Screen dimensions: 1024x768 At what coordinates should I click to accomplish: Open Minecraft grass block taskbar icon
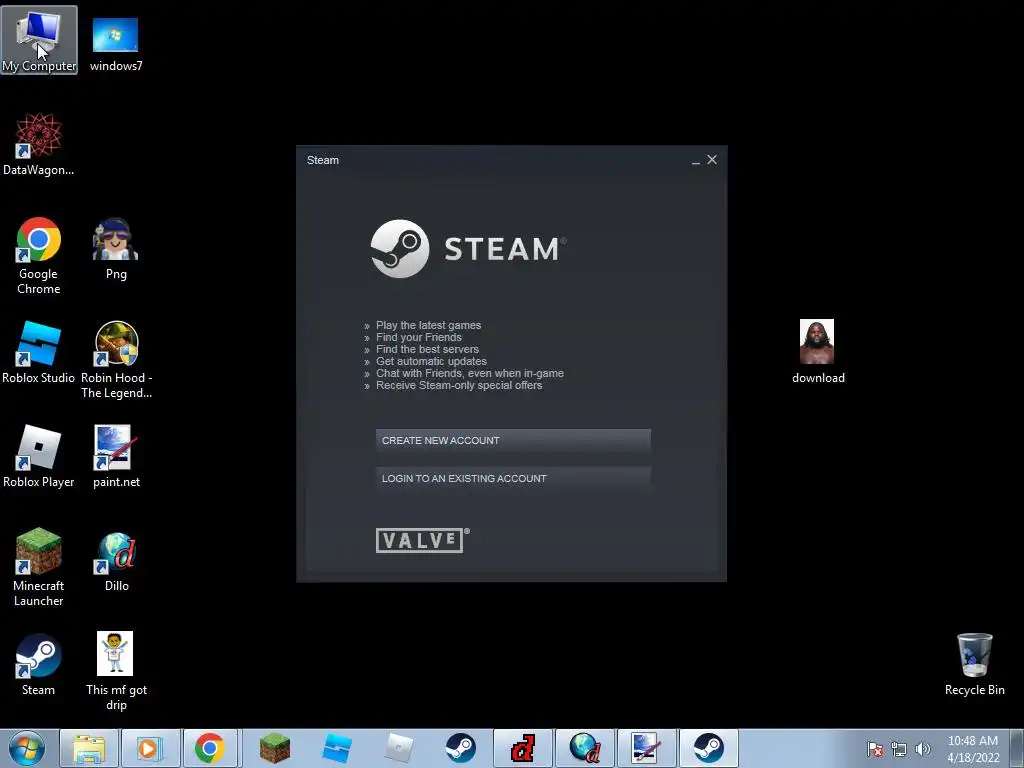tap(274, 748)
